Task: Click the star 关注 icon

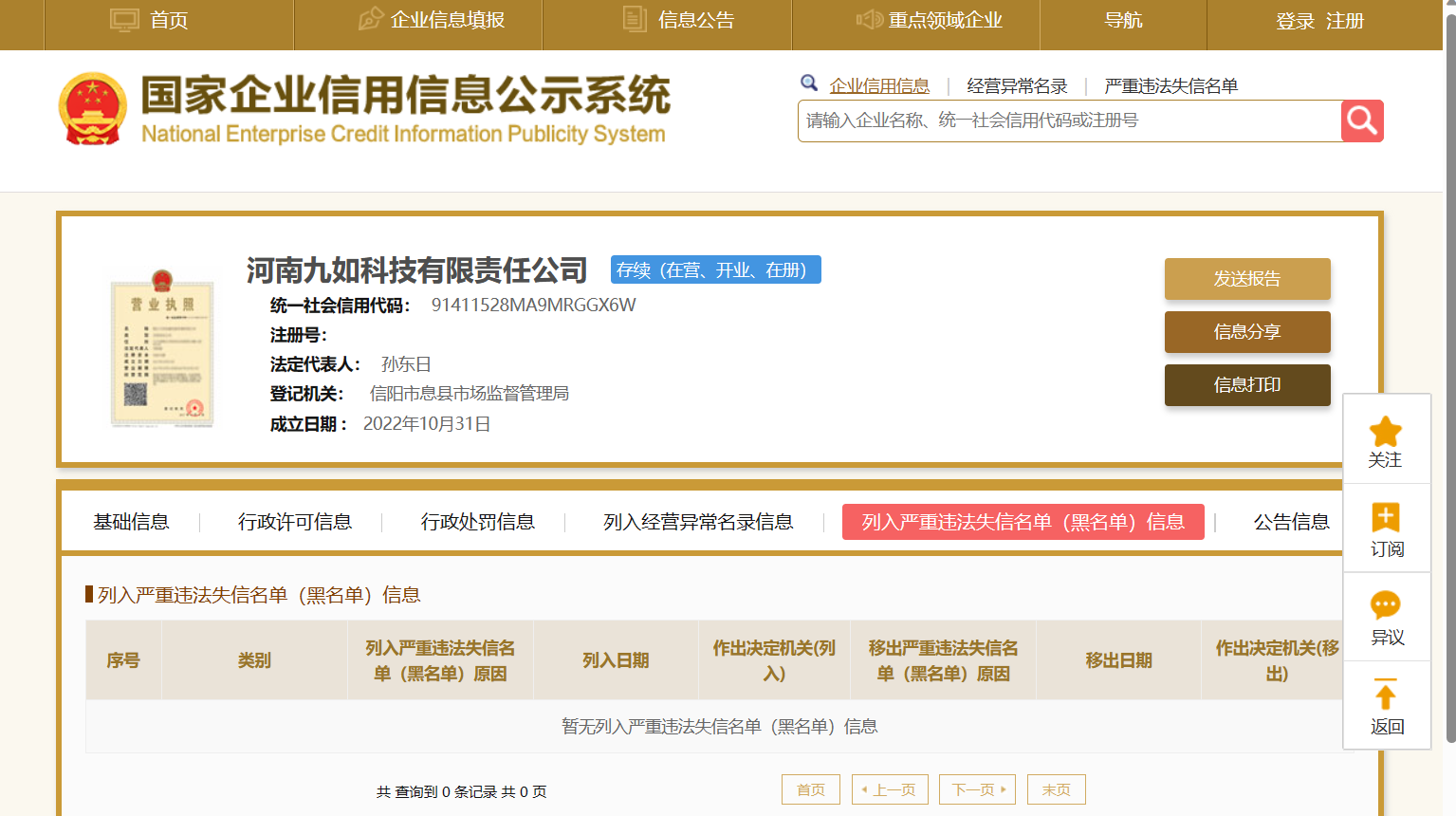Action: [1386, 432]
